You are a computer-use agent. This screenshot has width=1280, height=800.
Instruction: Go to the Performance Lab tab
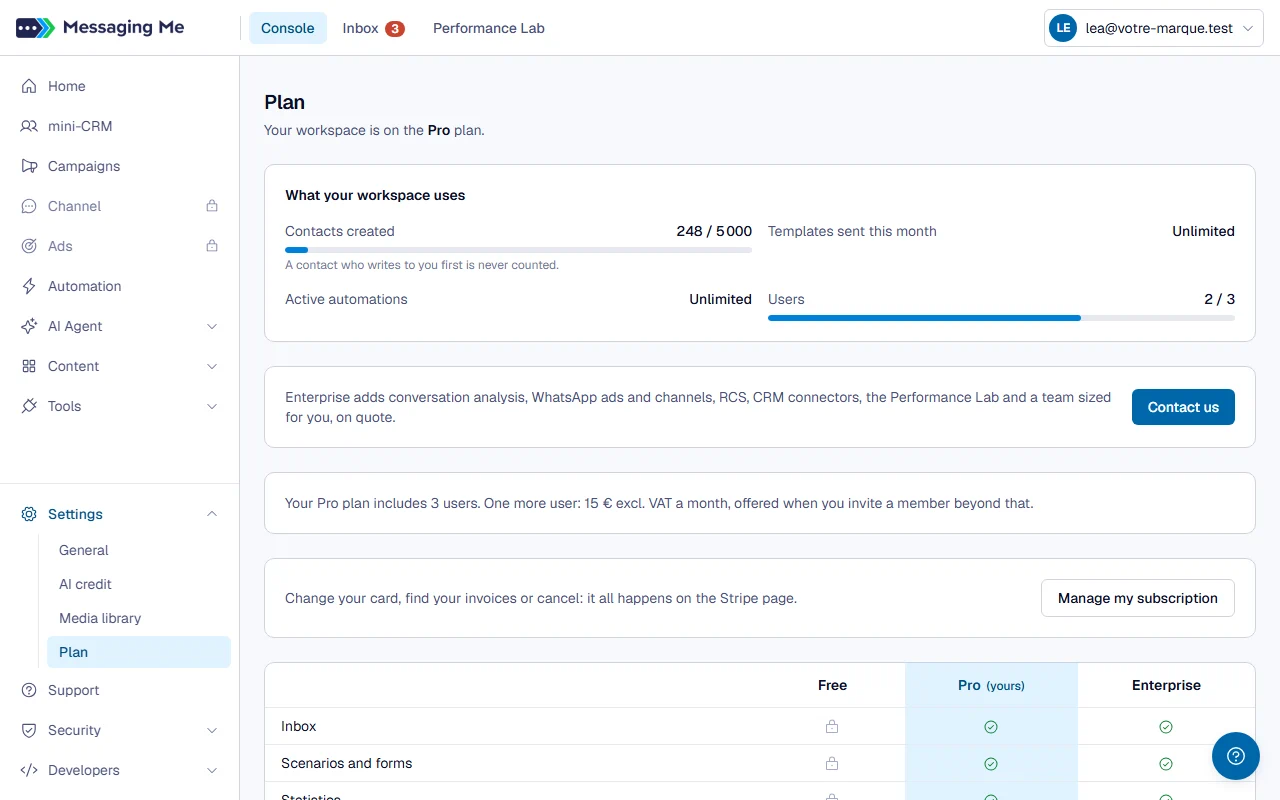click(x=489, y=28)
